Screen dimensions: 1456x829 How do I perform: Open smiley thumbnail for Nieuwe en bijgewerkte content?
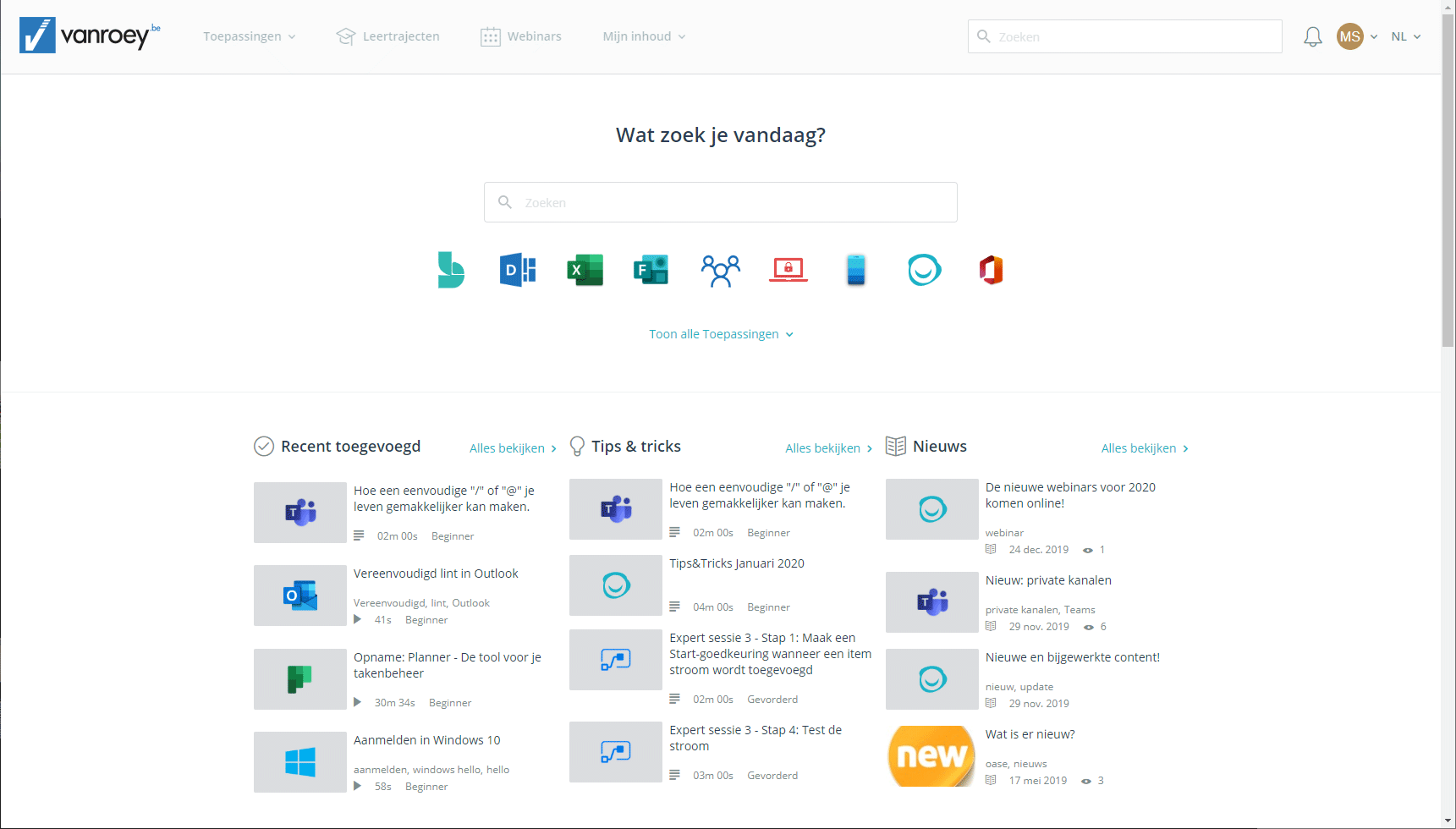(932, 679)
